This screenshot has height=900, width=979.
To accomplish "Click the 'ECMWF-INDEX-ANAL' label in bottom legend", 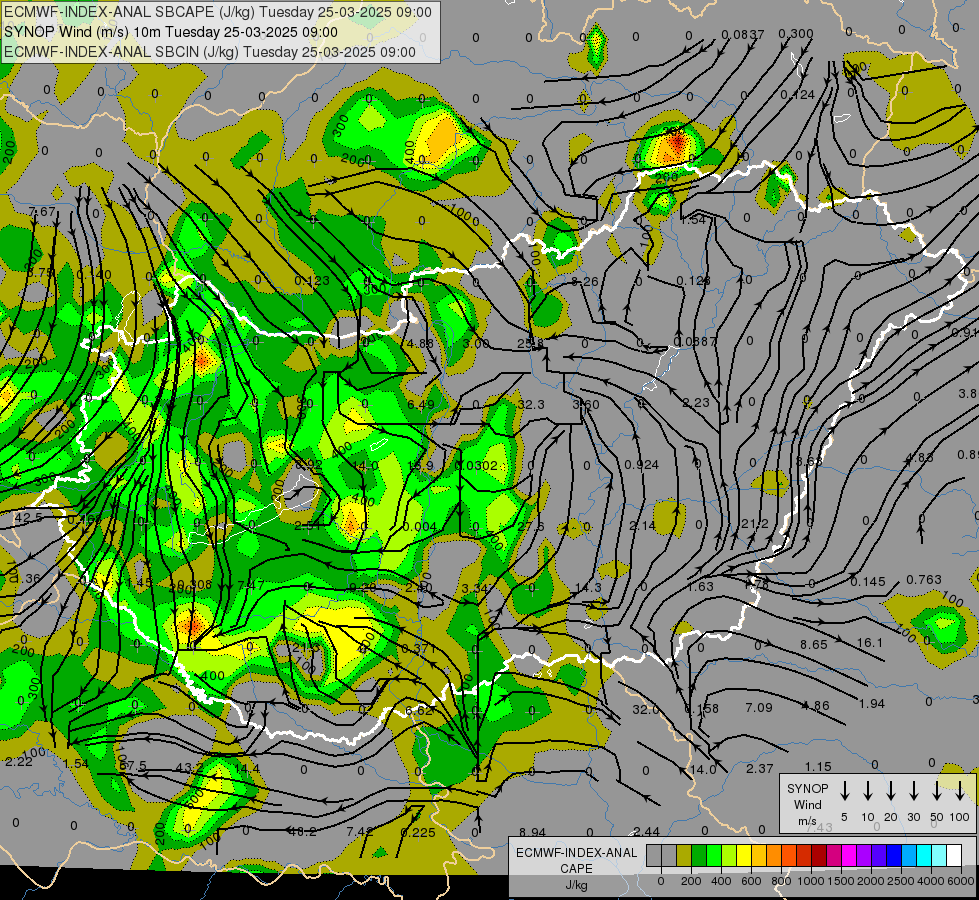I will (x=576, y=853).
